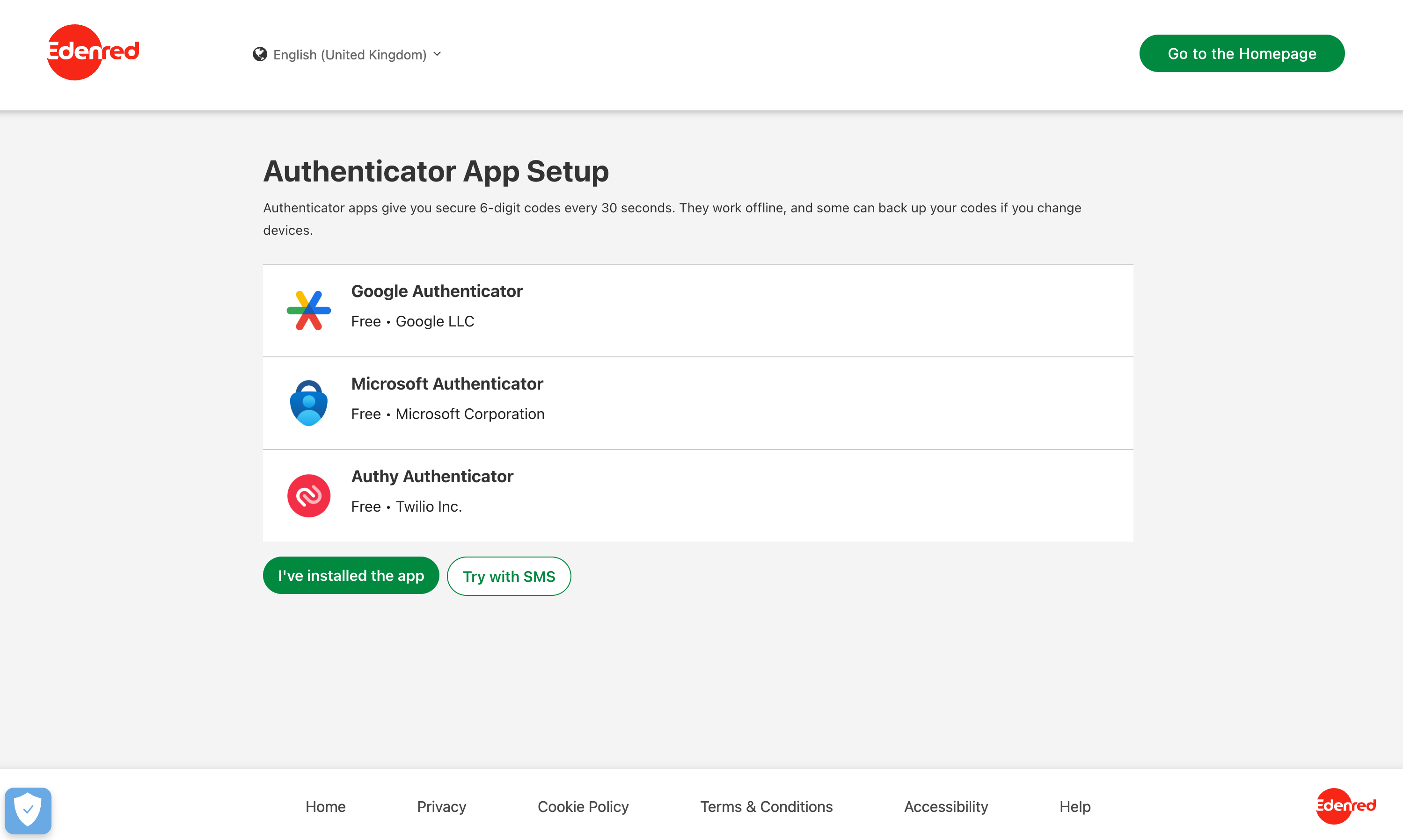Read the Terms & Conditions

pyautogui.click(x=766, y=806)
